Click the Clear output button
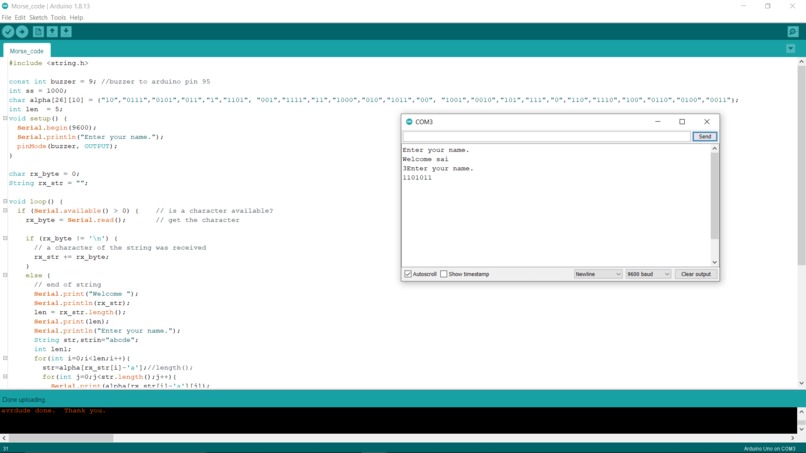Viewport: 806px width, 453px height. pos(695,274)
